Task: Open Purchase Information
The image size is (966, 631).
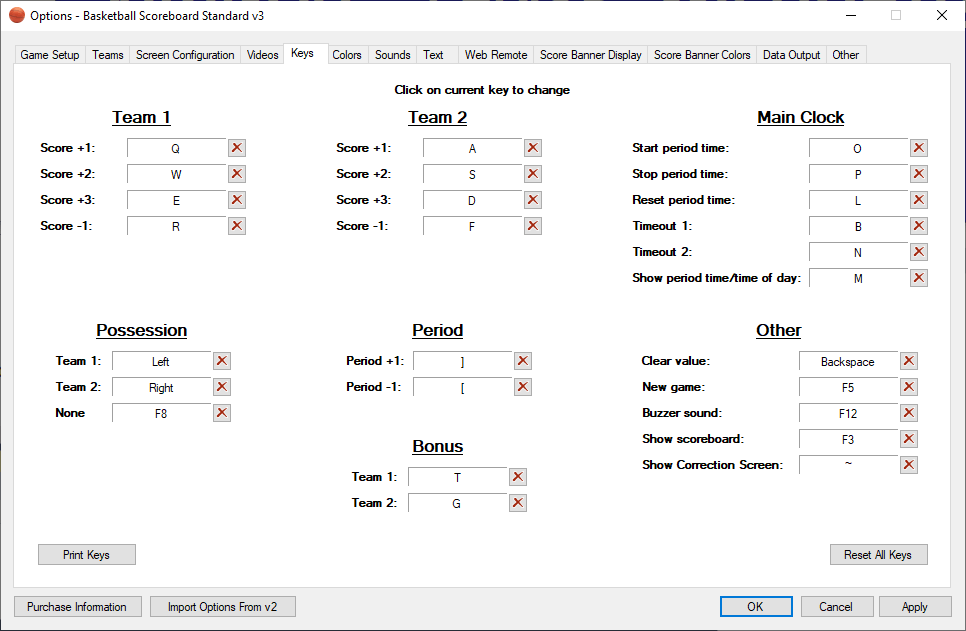Action: point(77,606)
